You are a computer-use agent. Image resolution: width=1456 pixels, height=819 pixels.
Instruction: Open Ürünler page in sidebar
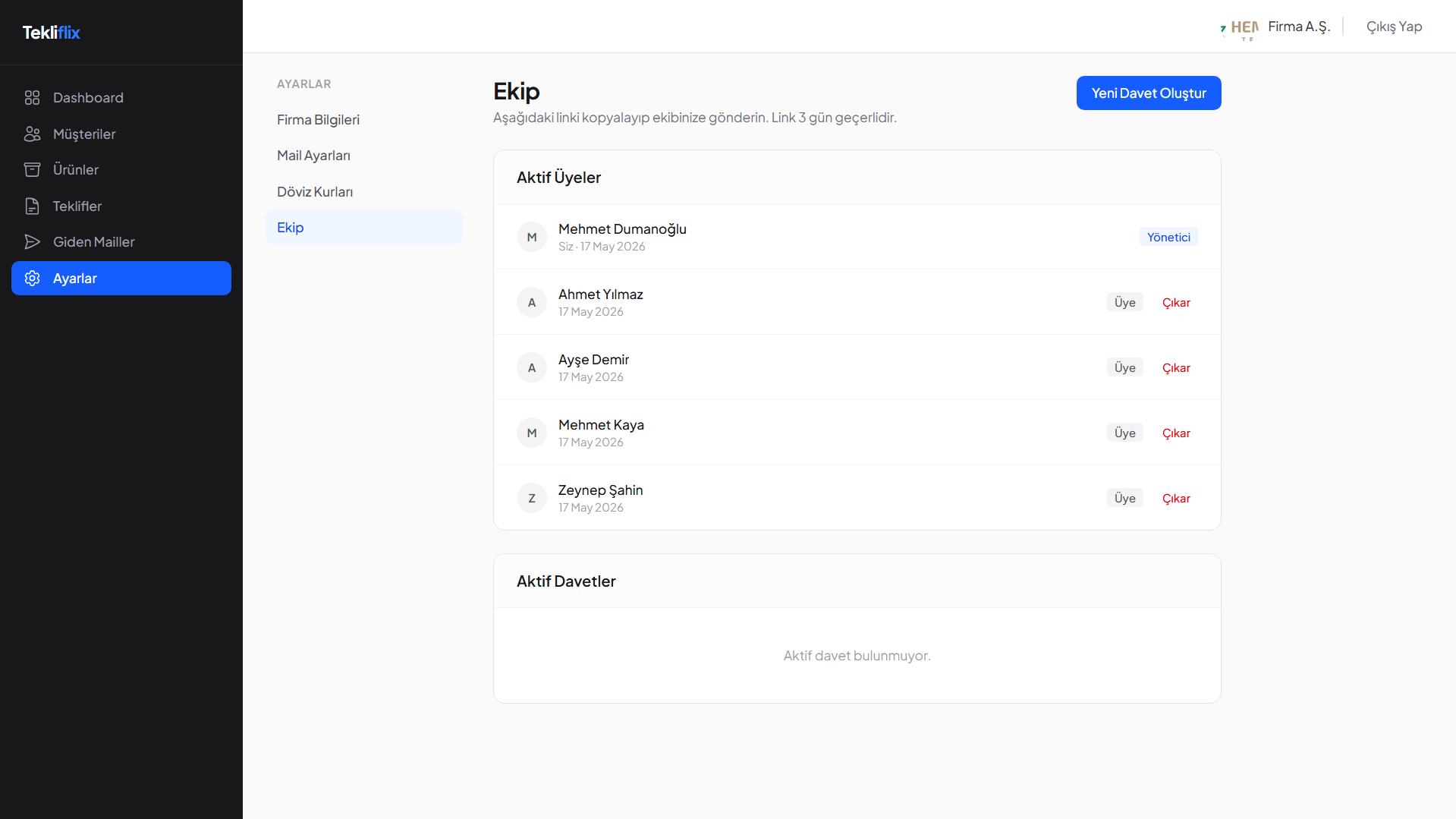(121, 170)
